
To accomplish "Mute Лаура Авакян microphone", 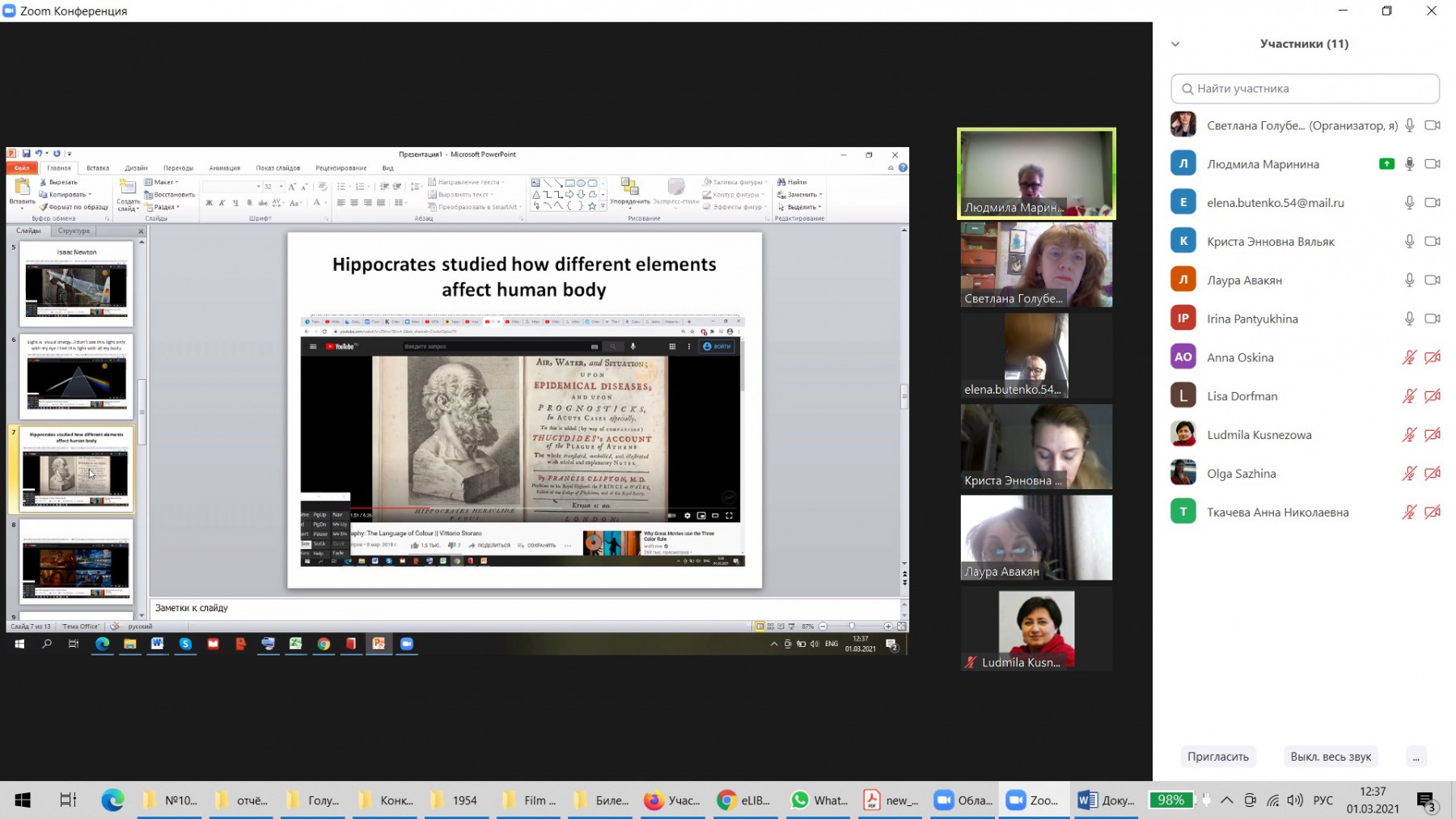I will tap(1409, 281).
